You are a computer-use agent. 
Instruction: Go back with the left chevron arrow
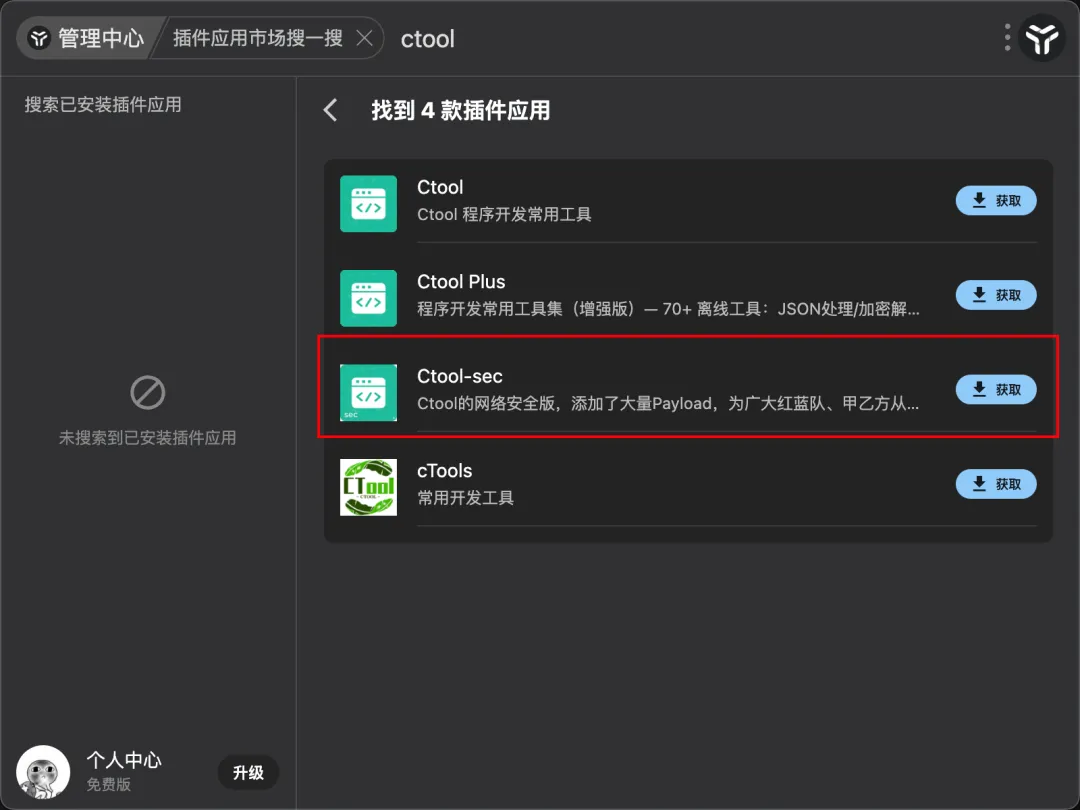[x=331, y=110]
